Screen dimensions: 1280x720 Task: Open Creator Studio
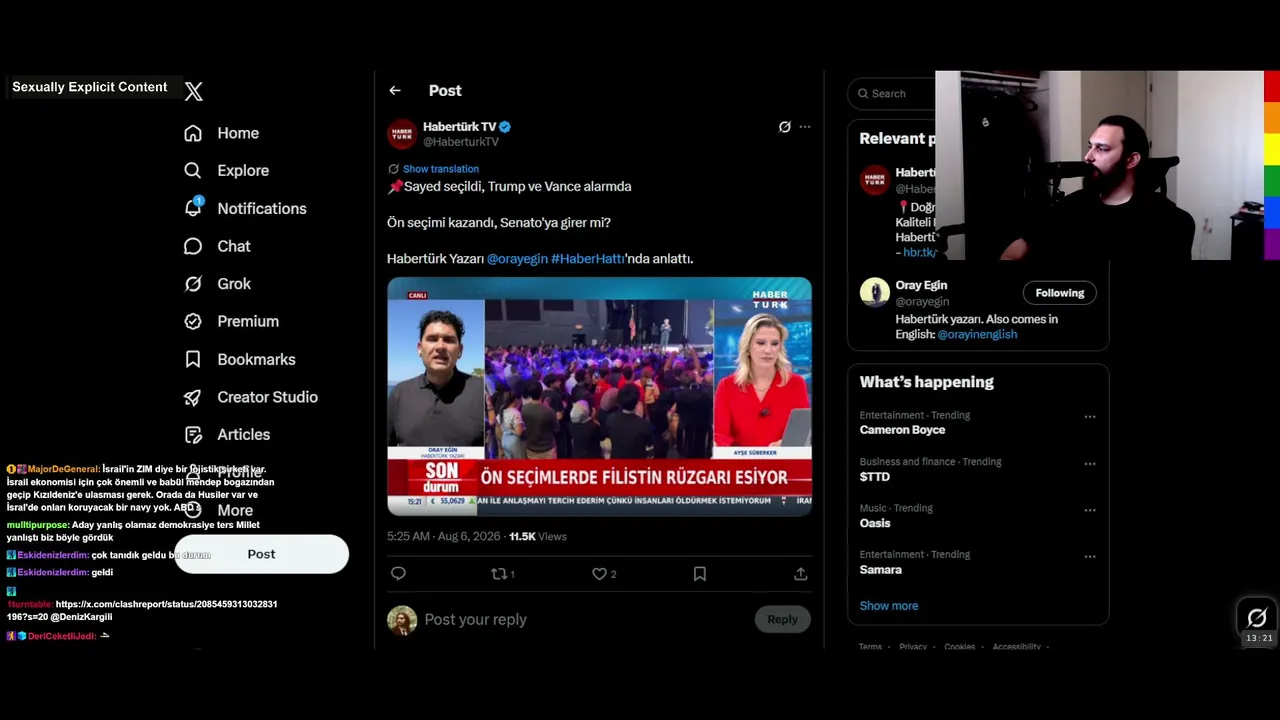click(251, 397)
